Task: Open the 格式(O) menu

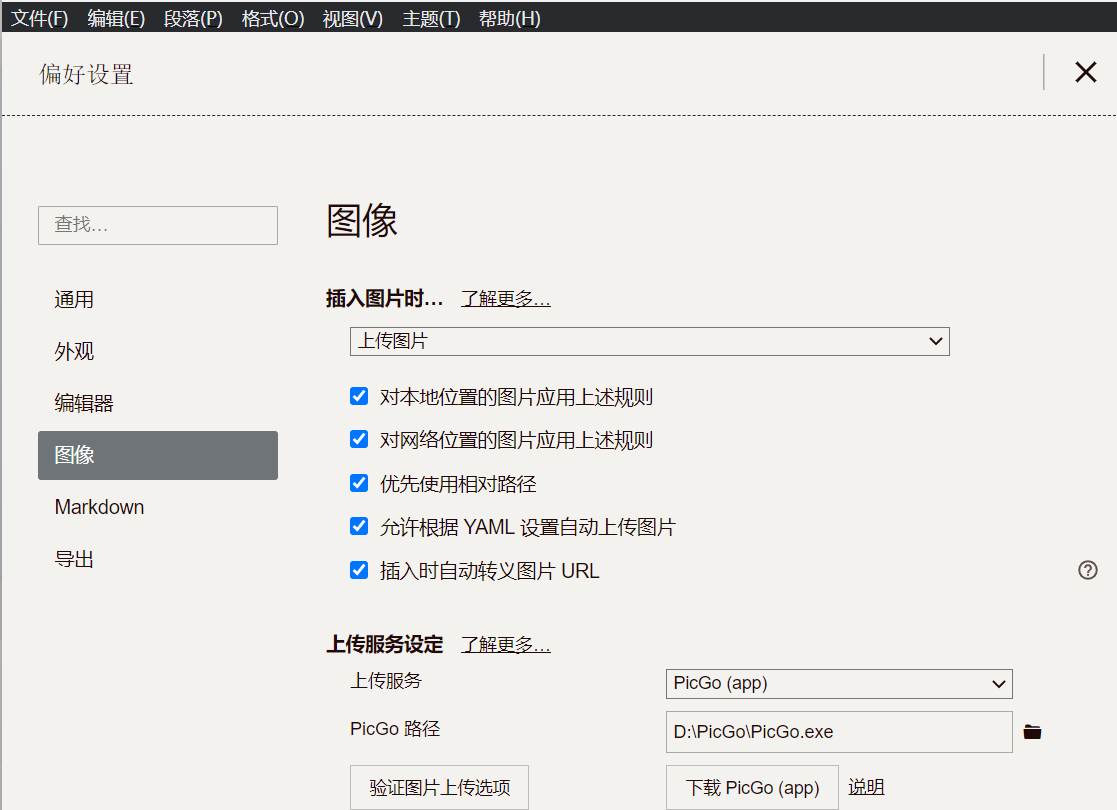Action: (x=272, y=19)
